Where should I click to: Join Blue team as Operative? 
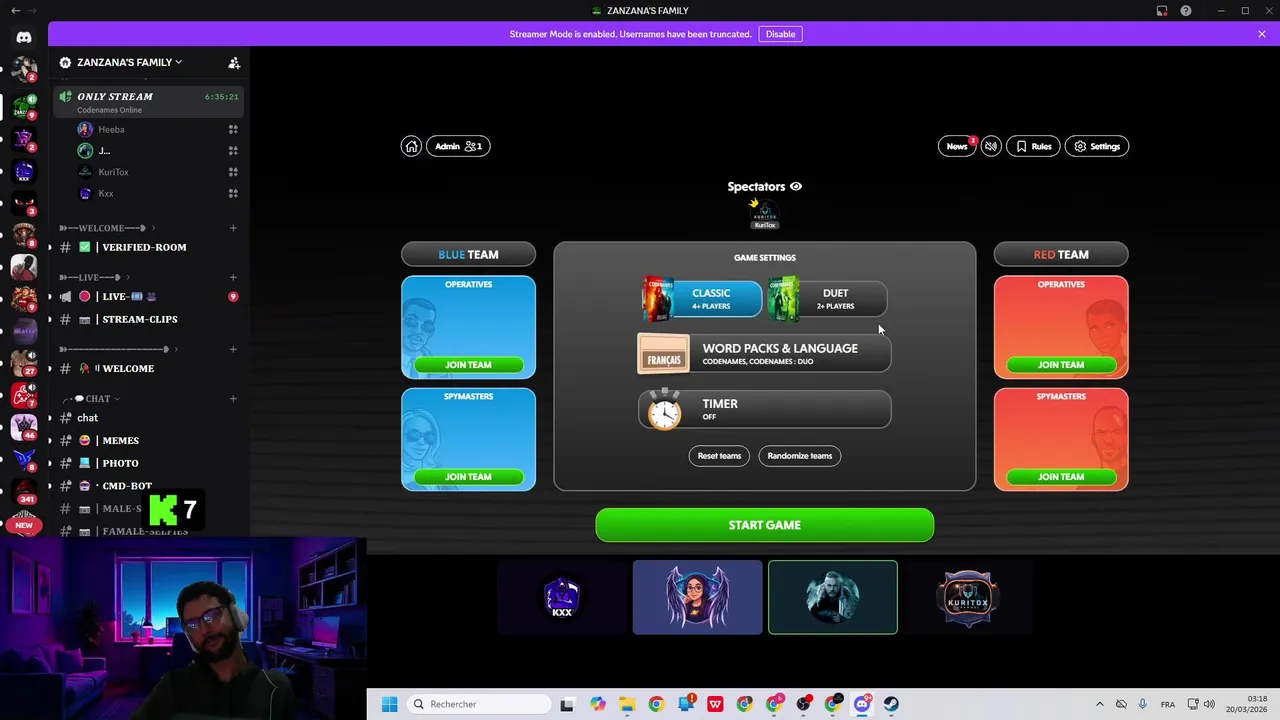[x=468, y=365]
